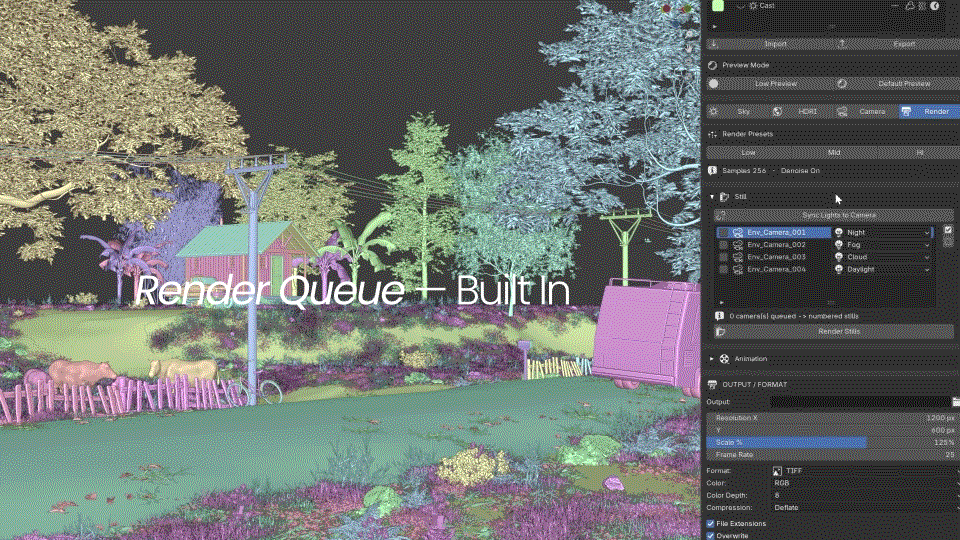Screen dimensions: 960x540
Task: Click the info icon beside cameras queued
Action: click(719, 317)
